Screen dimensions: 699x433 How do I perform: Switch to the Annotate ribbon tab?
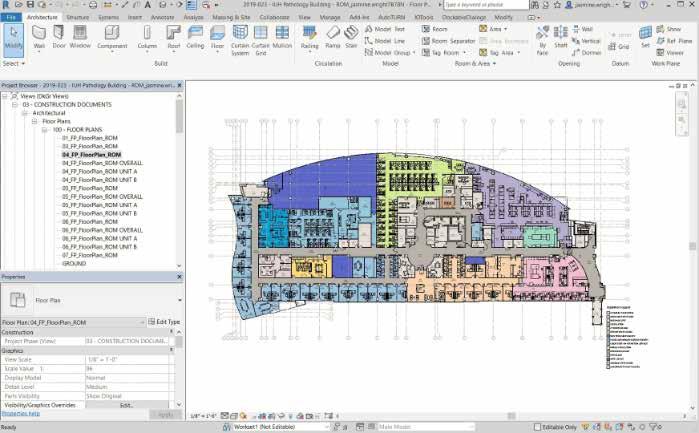point(162,17)
